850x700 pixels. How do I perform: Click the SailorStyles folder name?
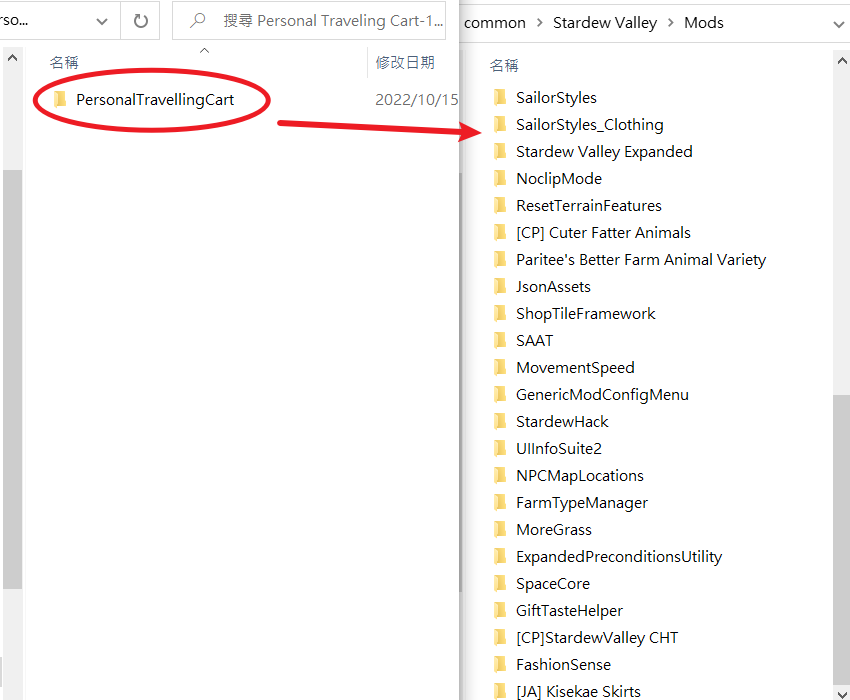(x=556, y=98)
